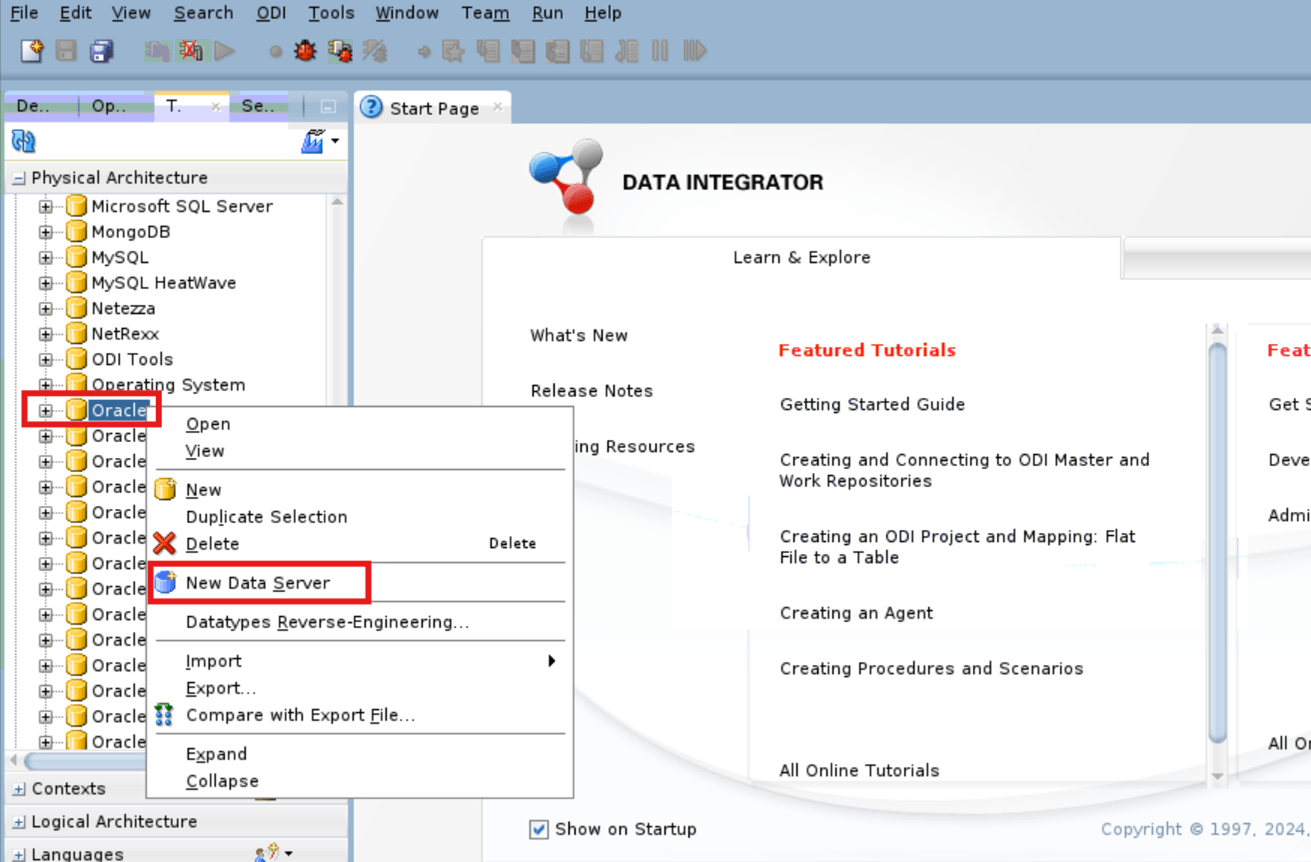Open the Tools menu
This screenshot has width=1311, height=862.
point(330,13)
